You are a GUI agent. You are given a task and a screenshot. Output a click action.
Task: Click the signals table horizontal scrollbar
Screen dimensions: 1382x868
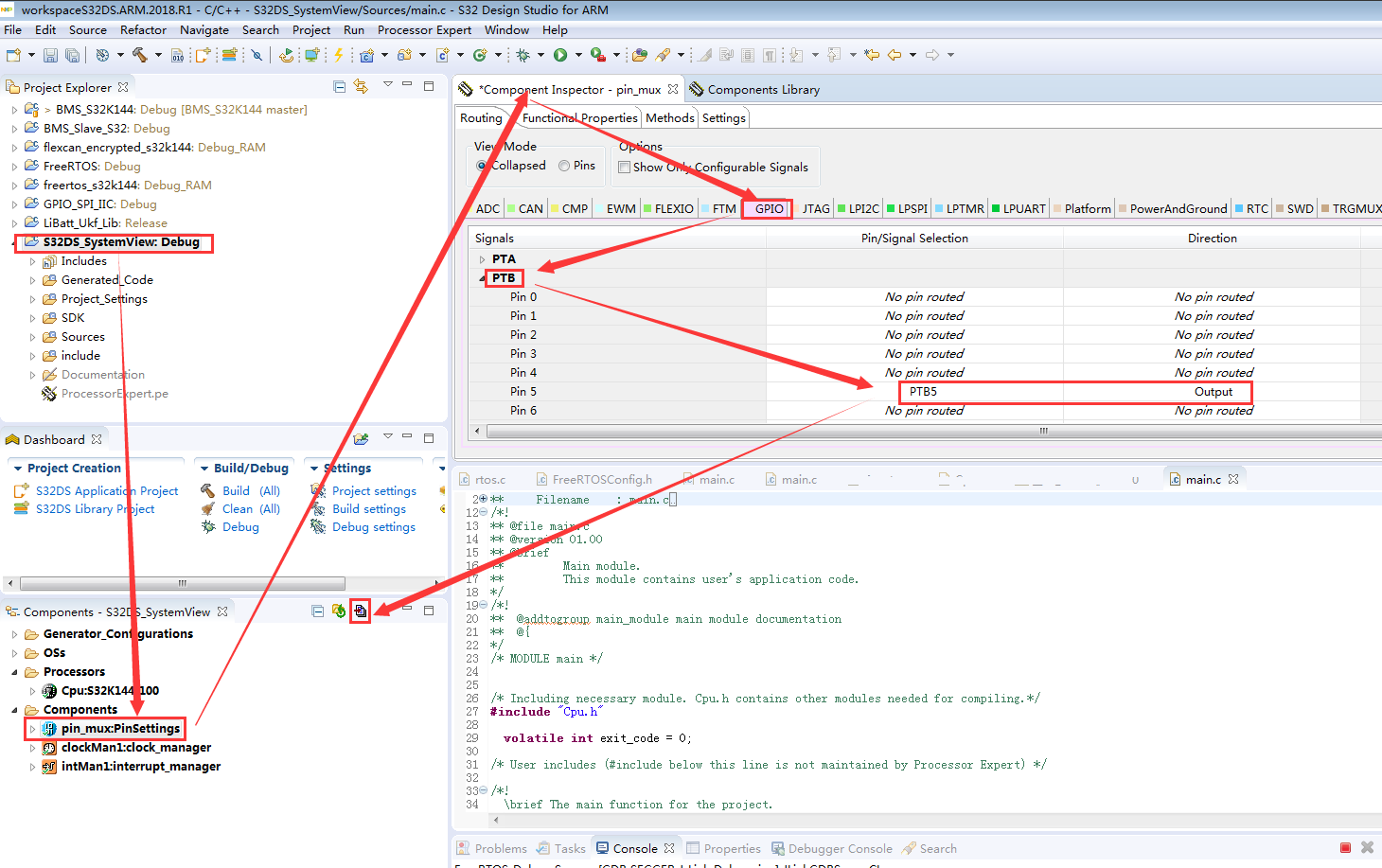tap(1043, 431)
